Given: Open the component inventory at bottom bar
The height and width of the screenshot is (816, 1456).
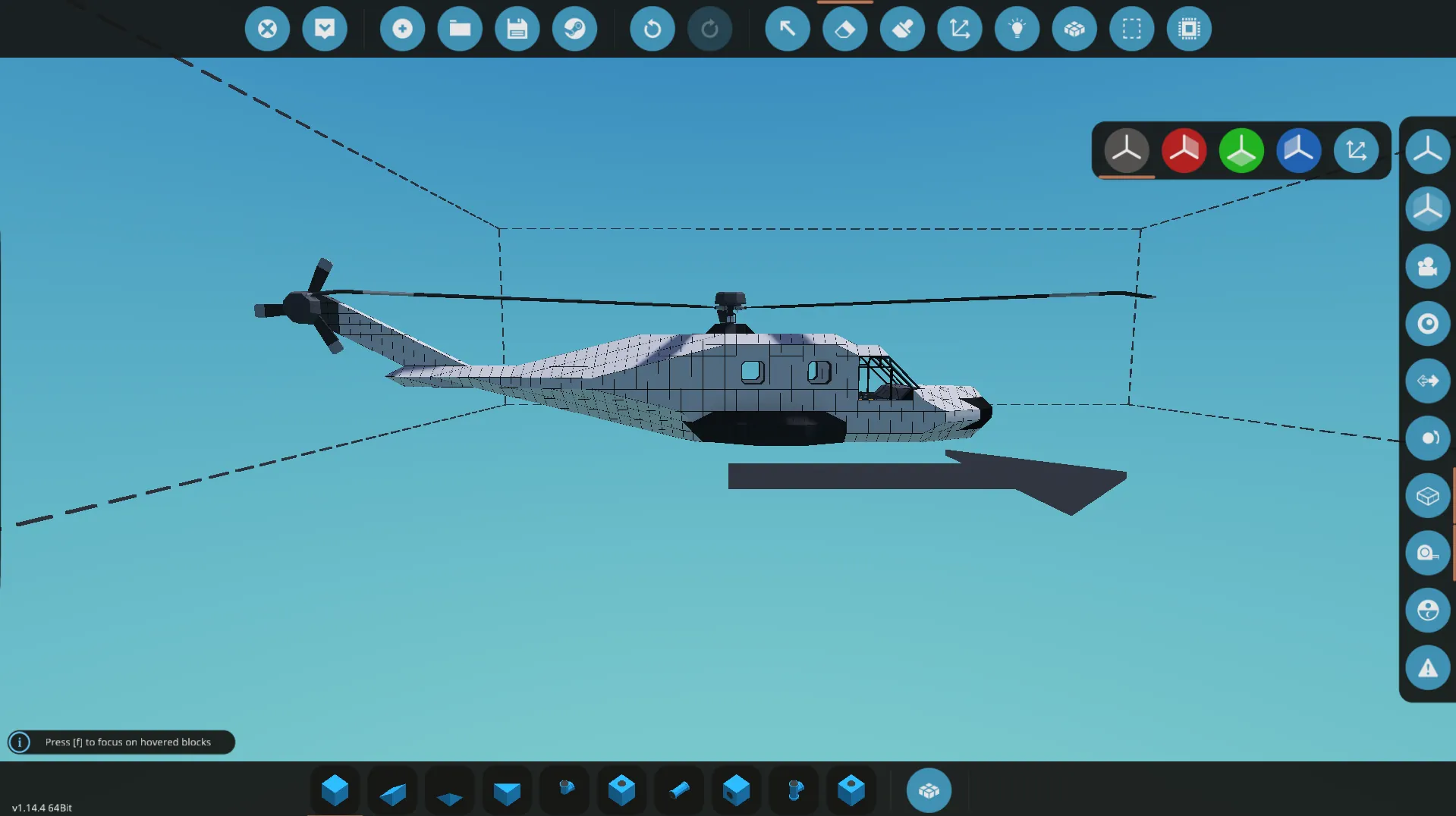Looking at the screenshot, I should pos(928,790).
